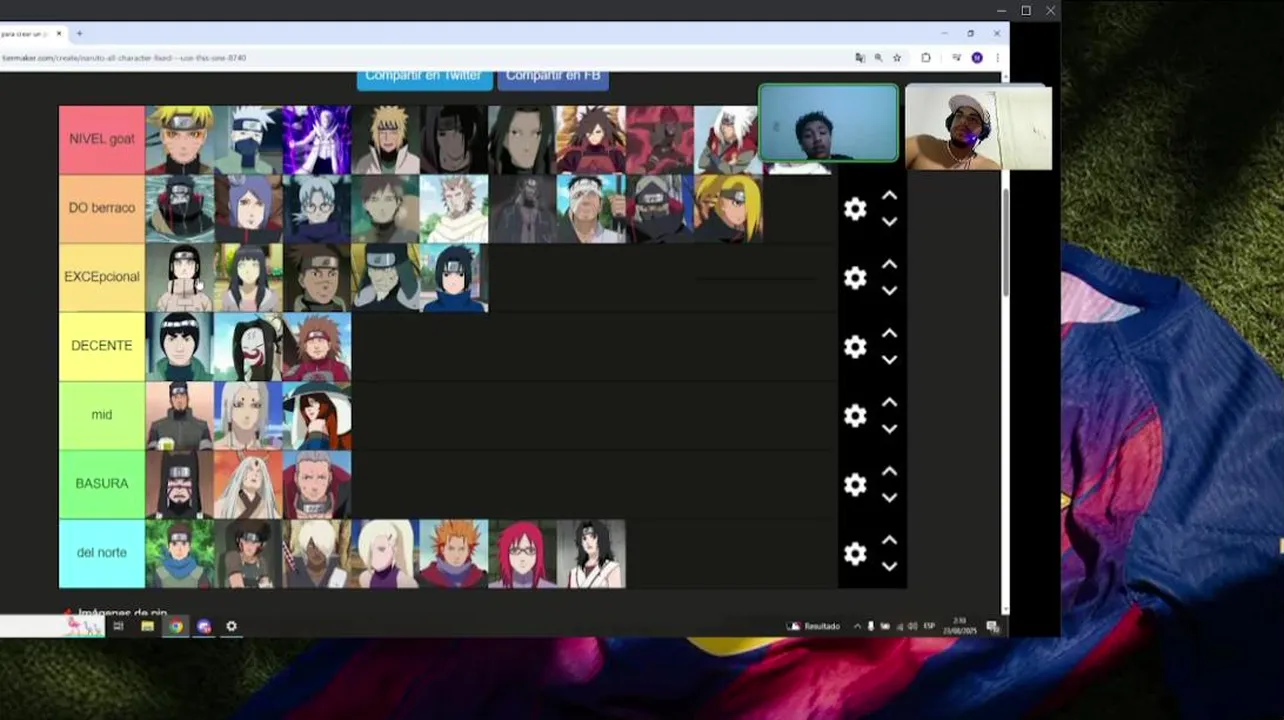Move BASURA row up
Image resolution: width=1284 pixels, height=720 pixels.
889,472
